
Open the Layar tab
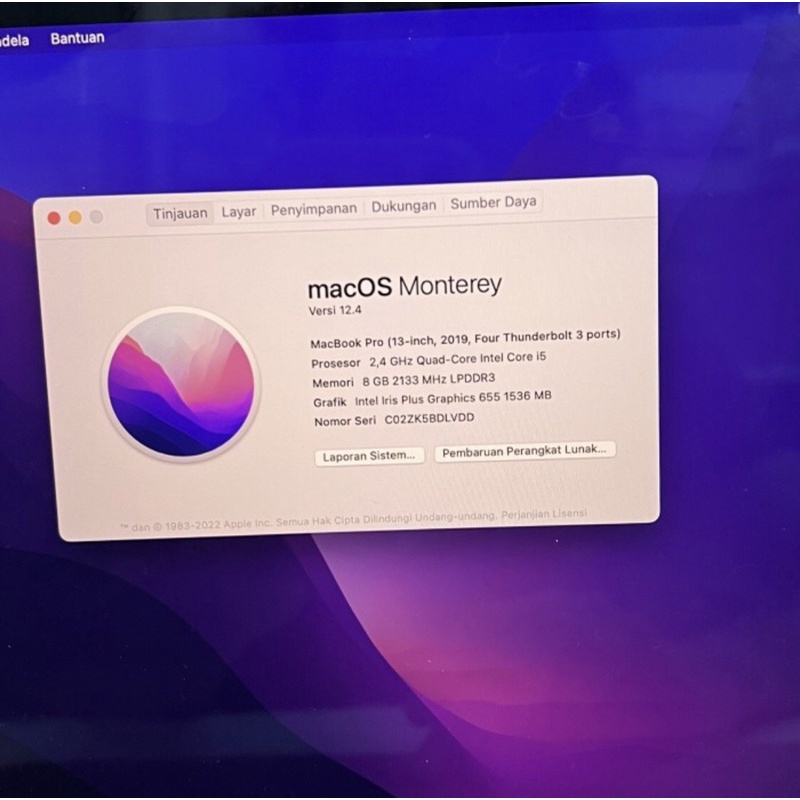pos(238,211)
